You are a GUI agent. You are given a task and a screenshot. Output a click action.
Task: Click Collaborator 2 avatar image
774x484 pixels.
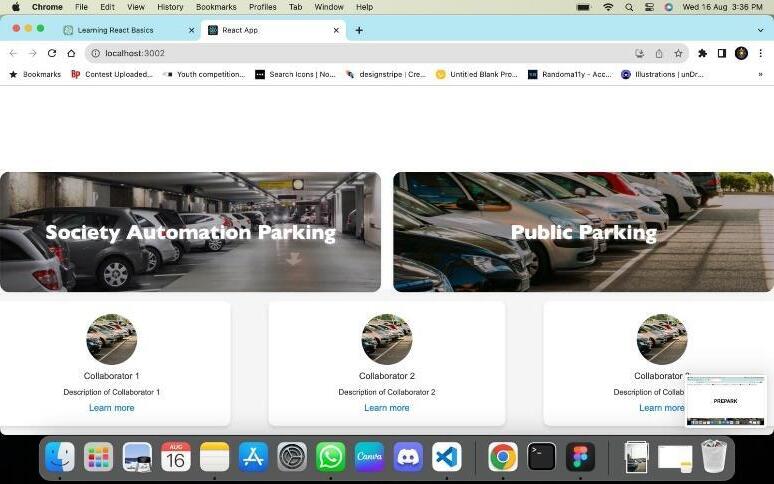[x=387, y=339]
